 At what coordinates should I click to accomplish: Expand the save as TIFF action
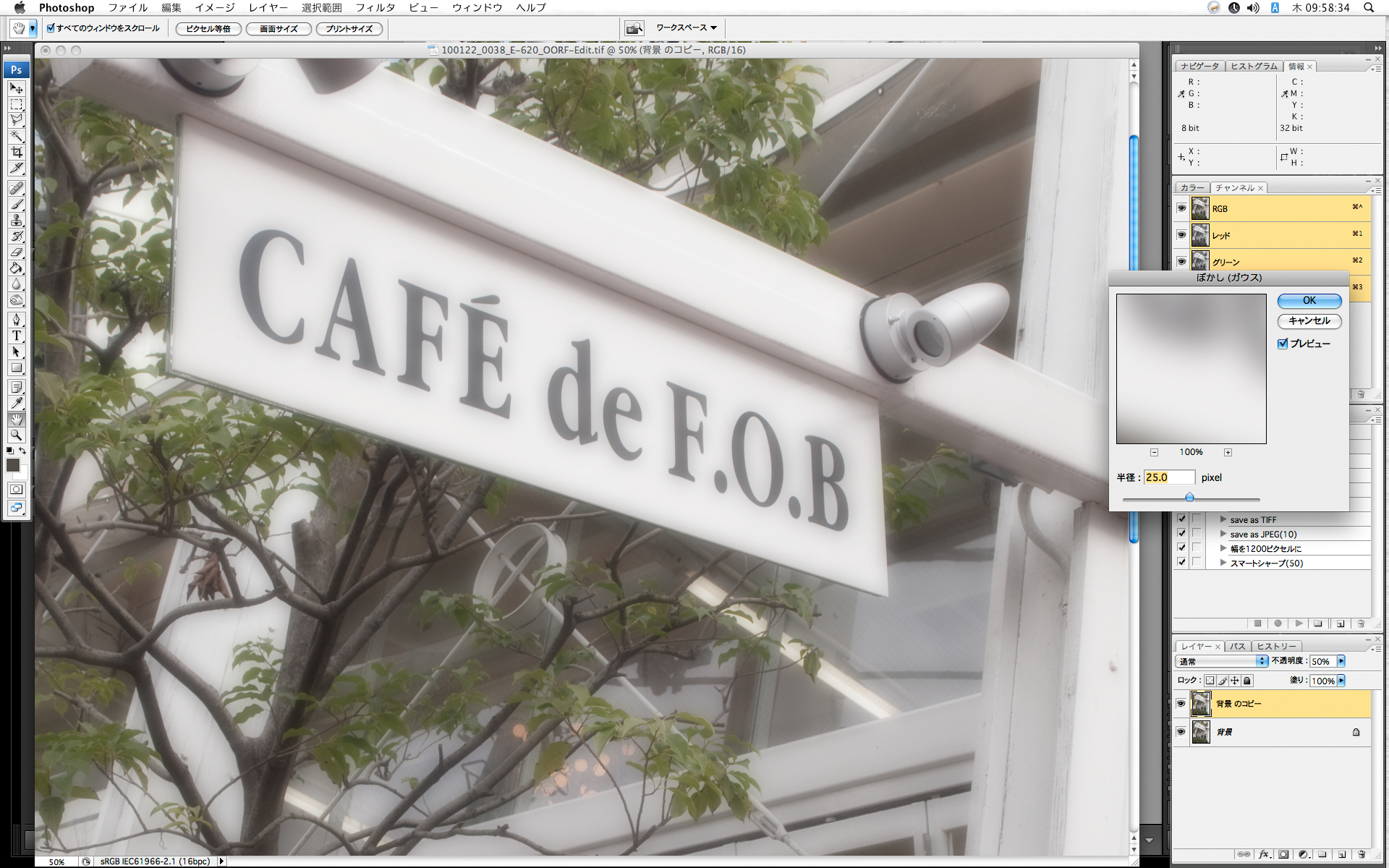tap(1223, 519)
